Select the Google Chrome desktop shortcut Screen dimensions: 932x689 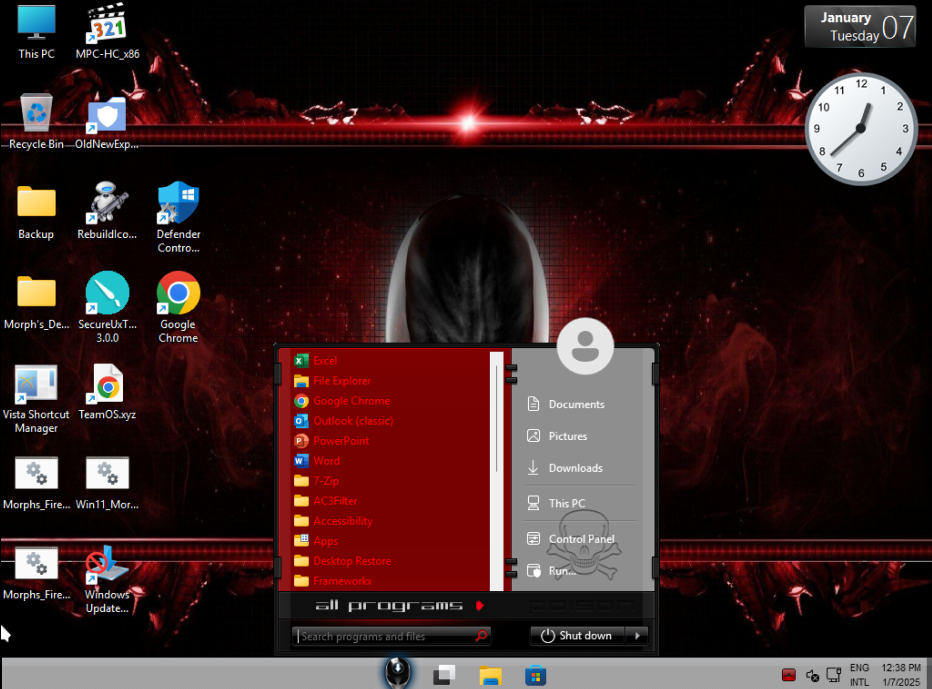[178, 307]
